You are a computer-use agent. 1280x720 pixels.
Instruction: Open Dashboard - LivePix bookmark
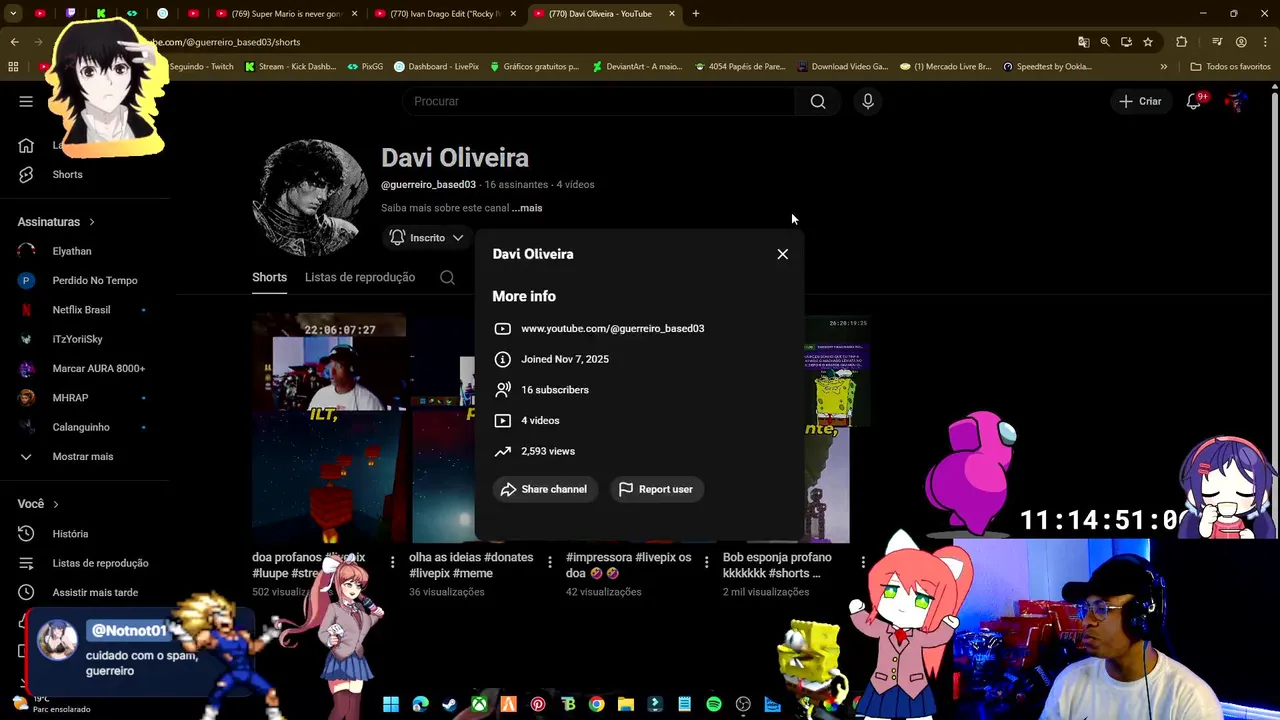pos(436,67)
